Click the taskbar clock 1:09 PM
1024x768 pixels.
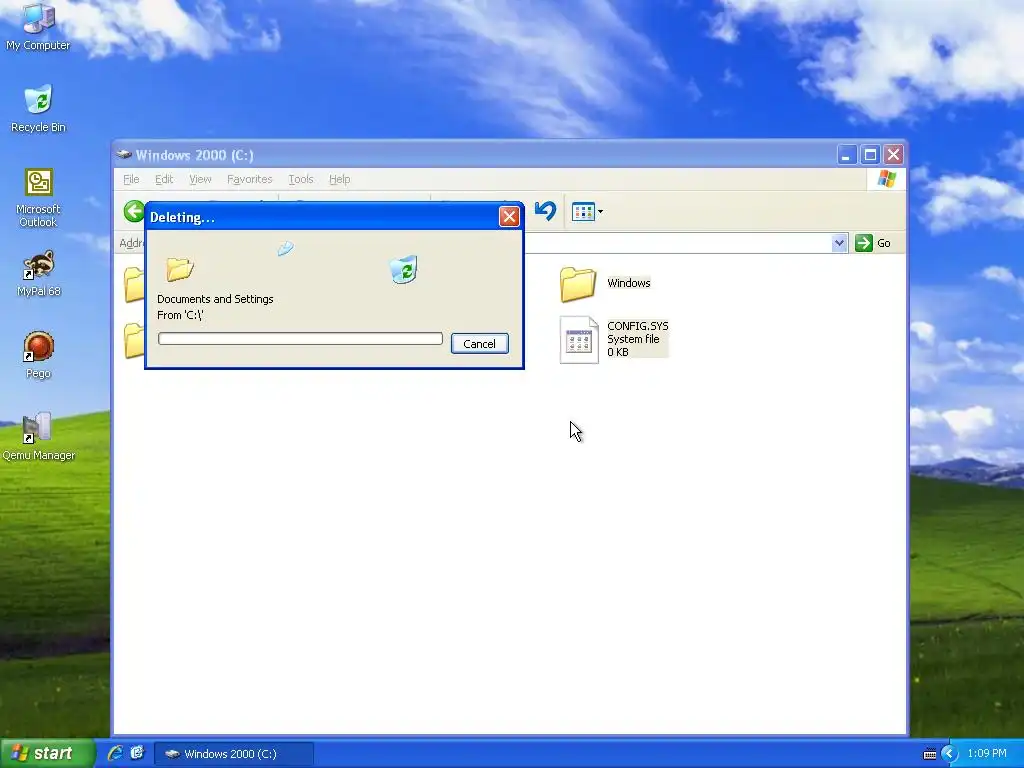(987, 754)
